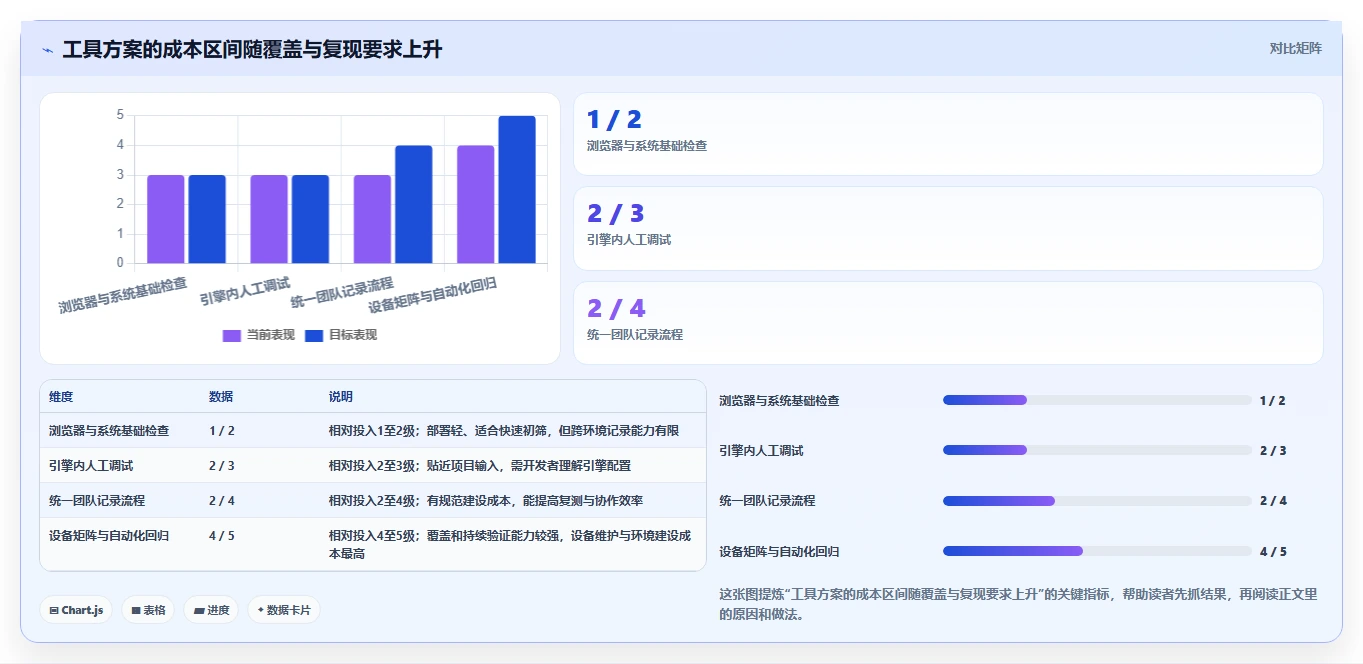Select the 进度 tag chip
The image size is (1363, 664).
click(211, 610)
